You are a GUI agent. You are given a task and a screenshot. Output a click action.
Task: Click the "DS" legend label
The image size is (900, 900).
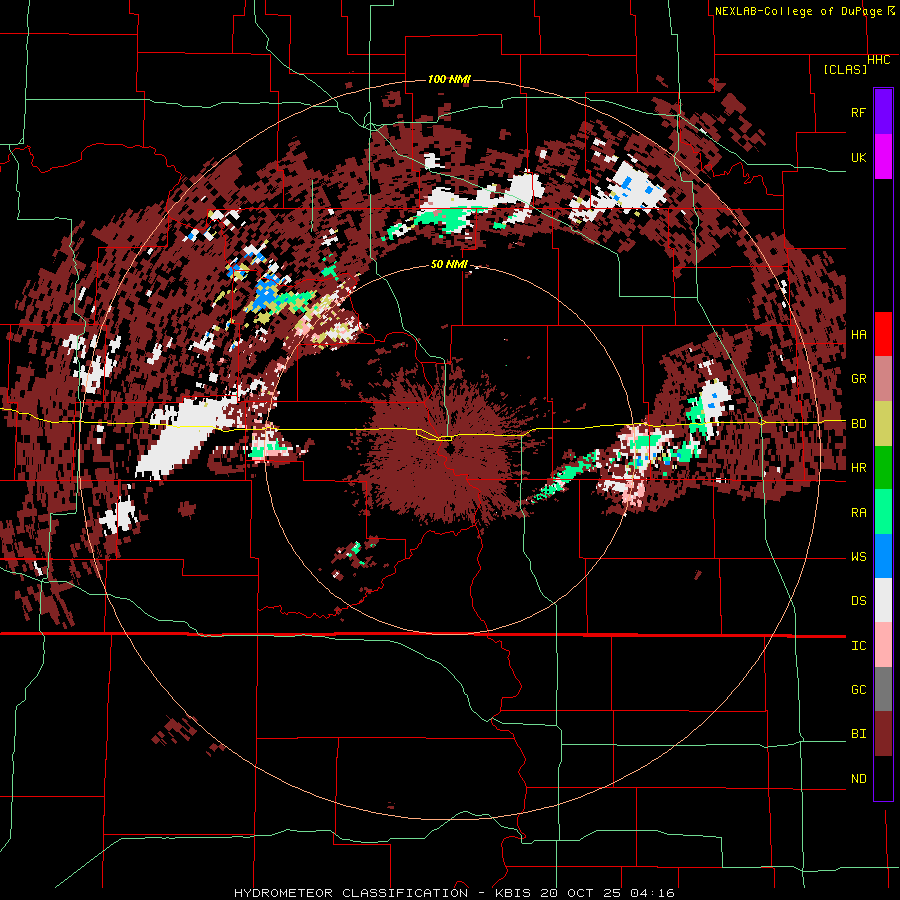tap(859, 601)
